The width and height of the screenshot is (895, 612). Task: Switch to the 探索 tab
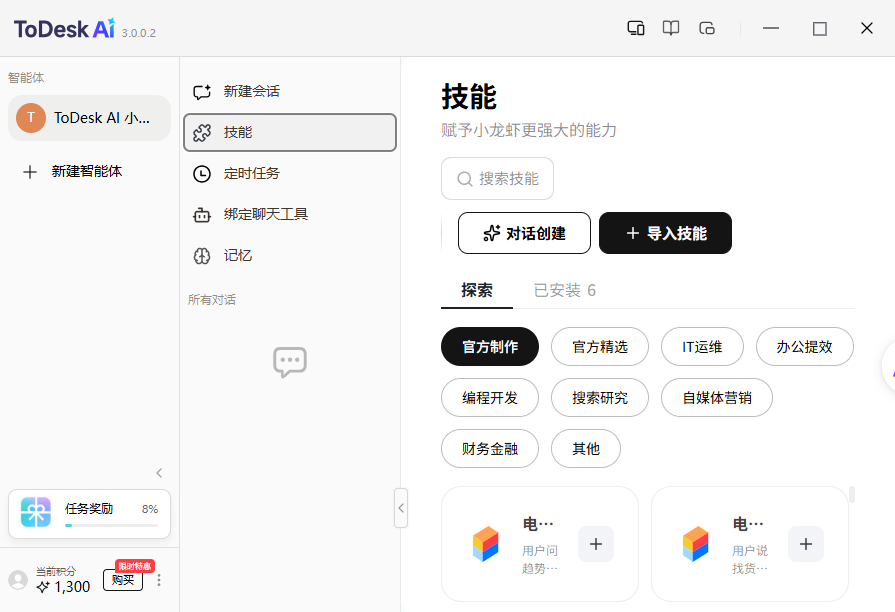pos(477,291)
